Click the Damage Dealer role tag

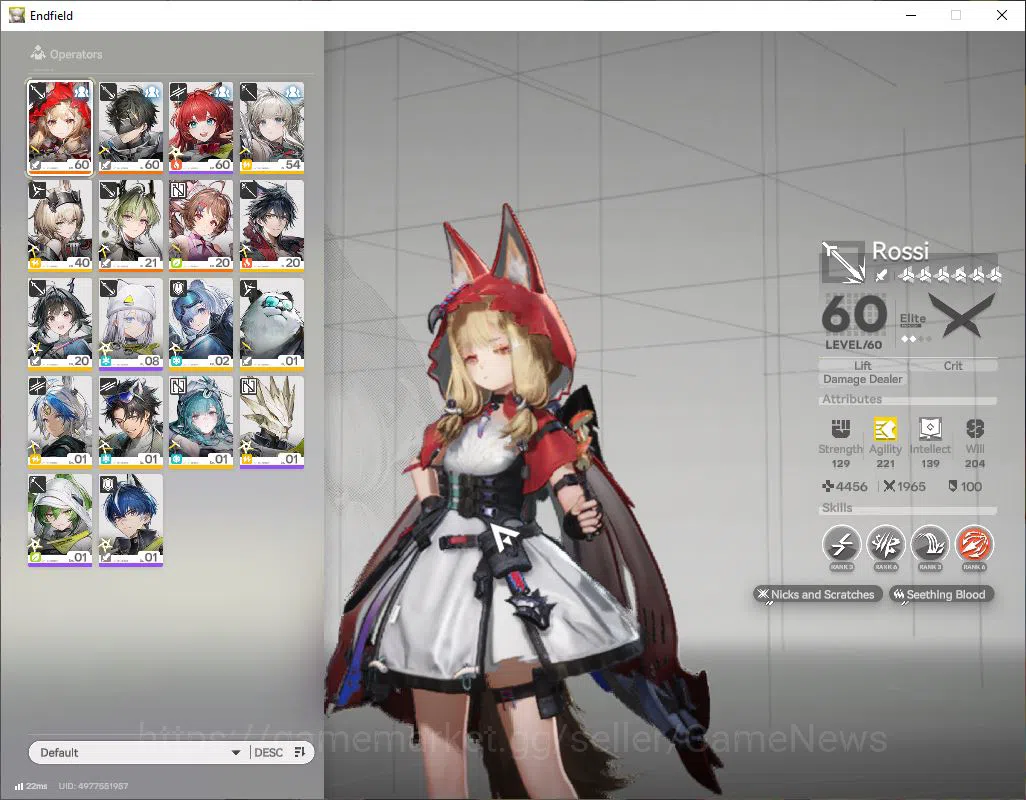862,379
